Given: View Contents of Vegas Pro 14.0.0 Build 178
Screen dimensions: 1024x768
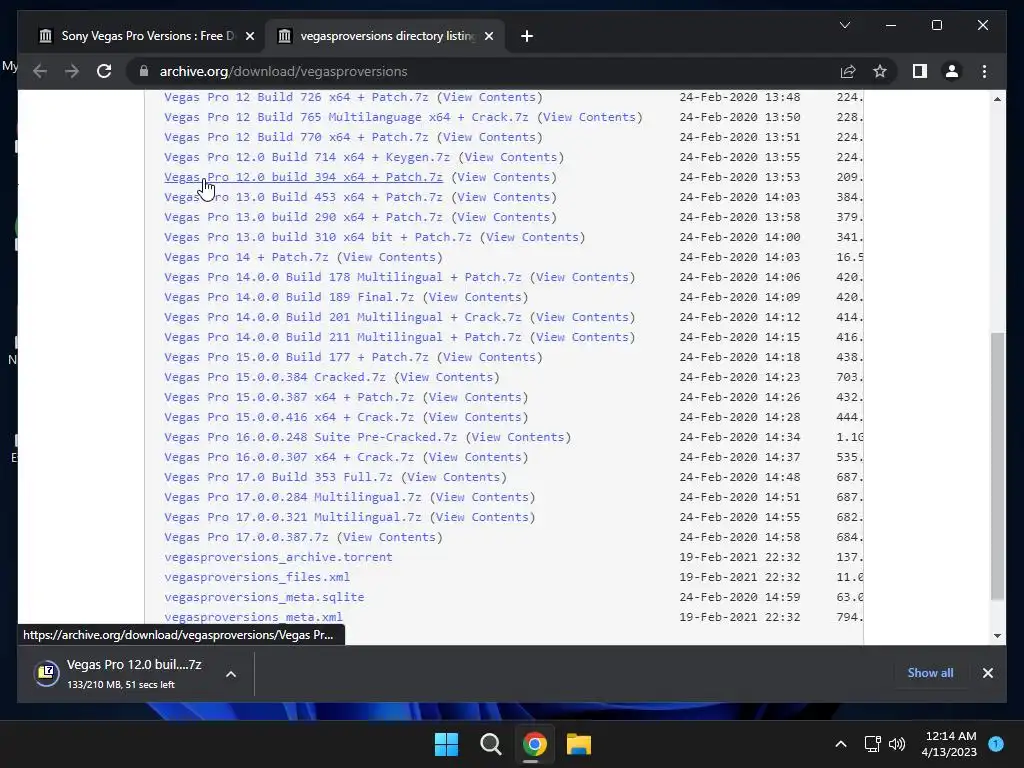Looking at the screenshot, I should click(583, 277).
